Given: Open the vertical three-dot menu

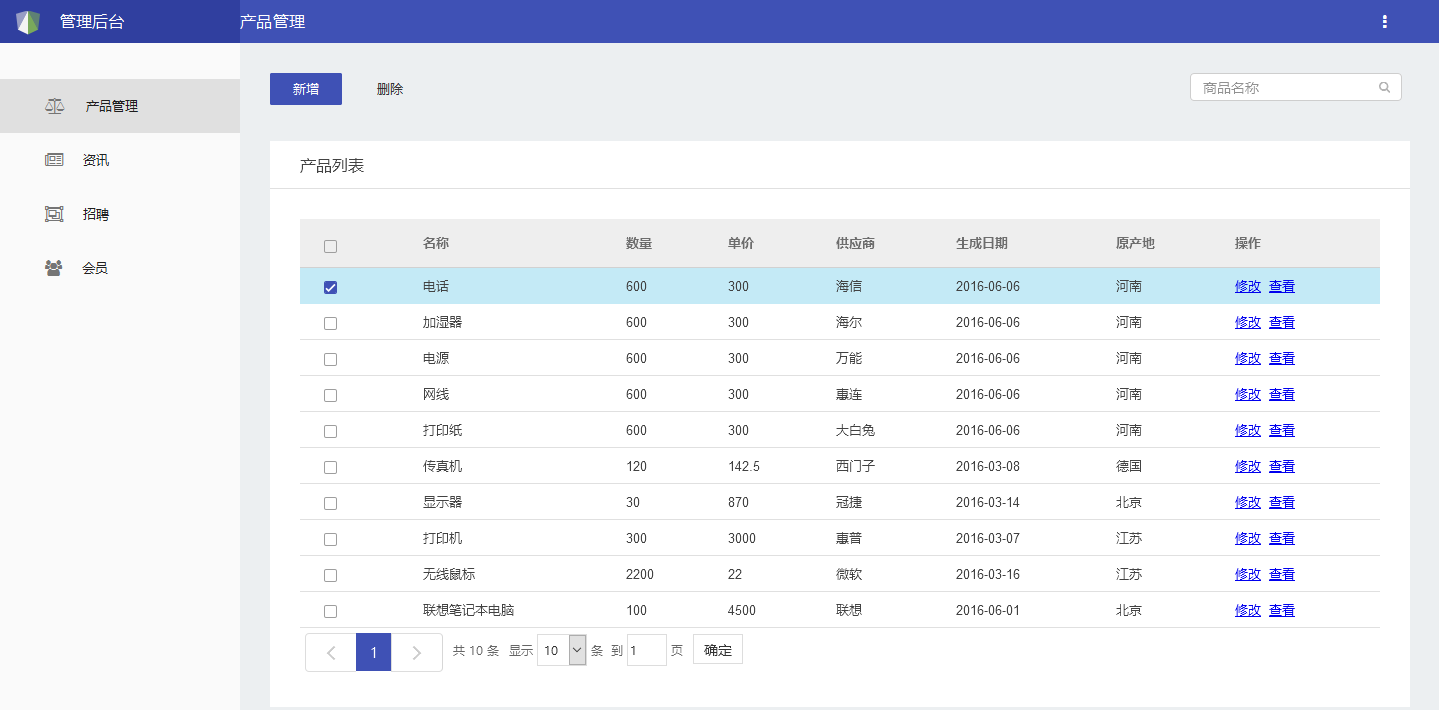Looking at the screenshot, I should (x=1384, y=22).
